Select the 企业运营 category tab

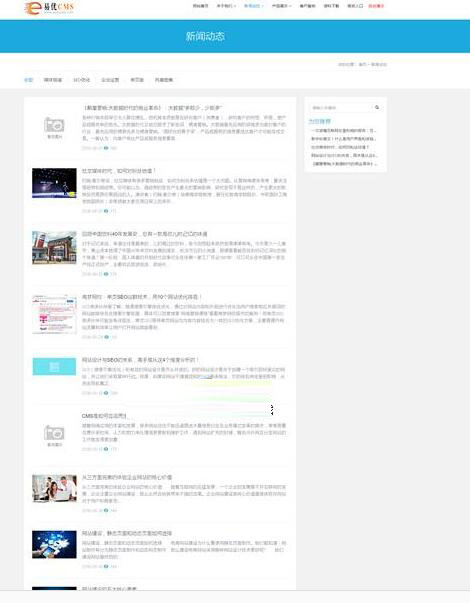[110, 80]
